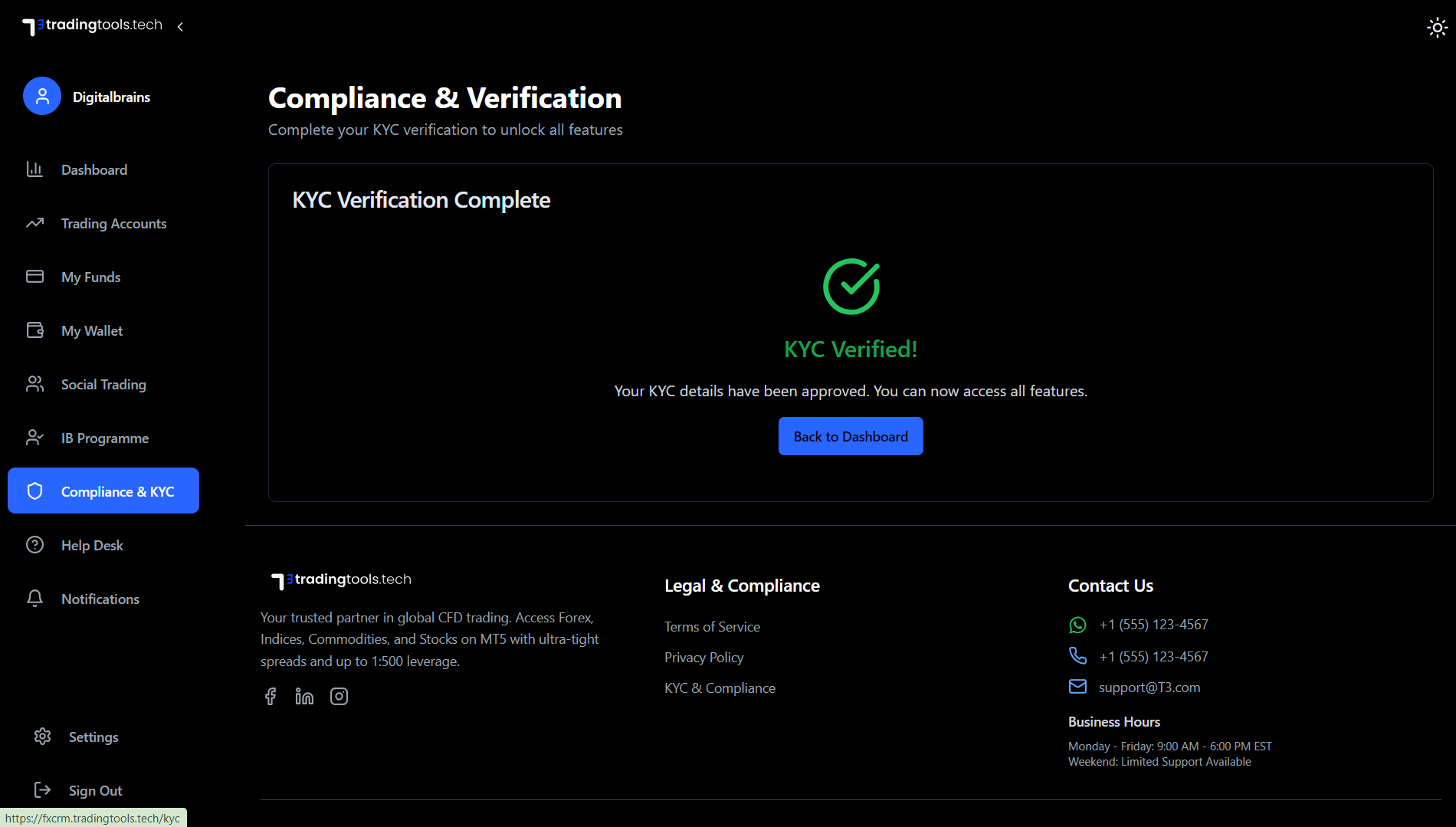
Task: Click the My Funds card icon
Action: tap(35, 277)
